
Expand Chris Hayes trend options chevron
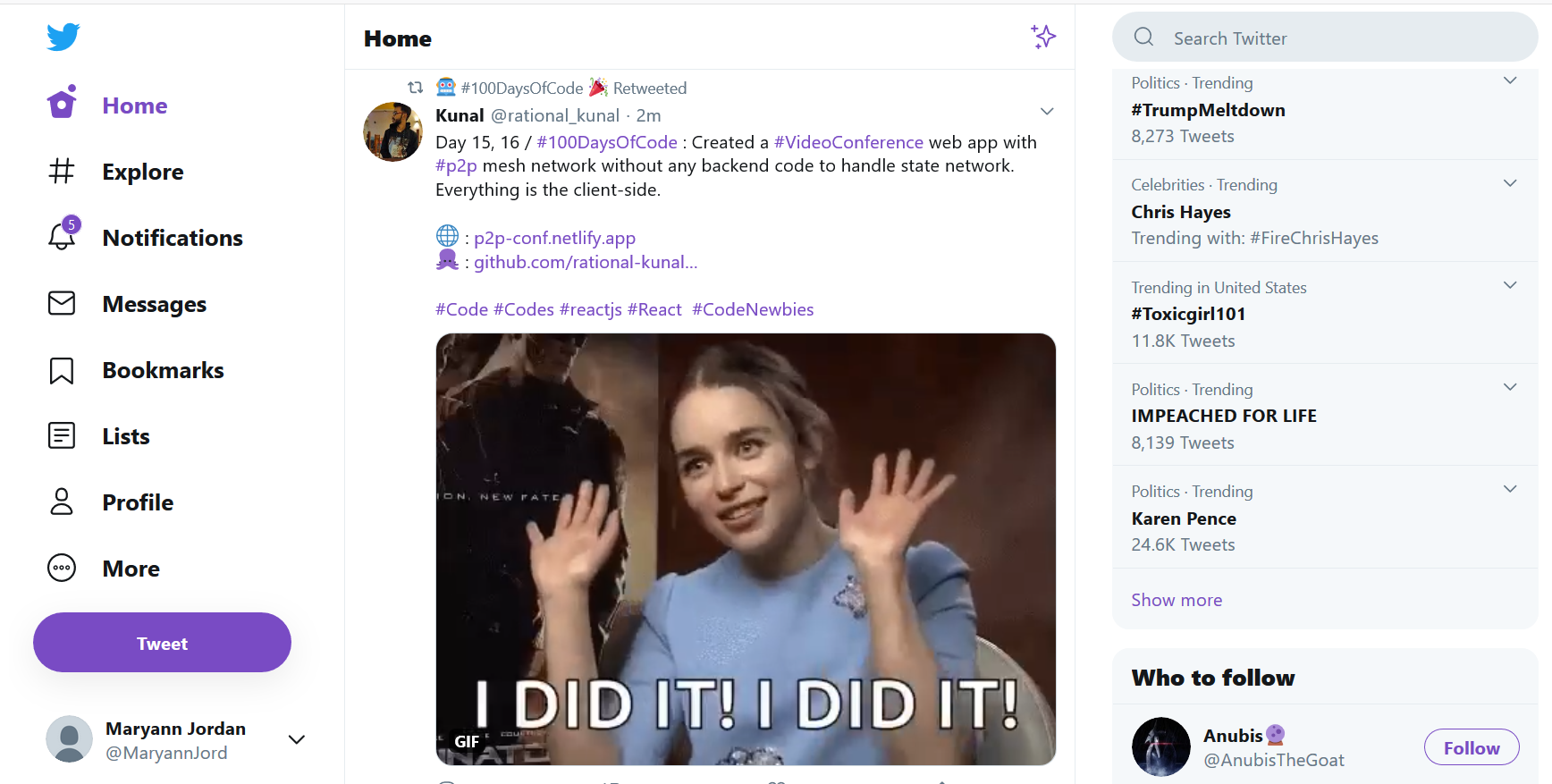[x=1510, y=183]
